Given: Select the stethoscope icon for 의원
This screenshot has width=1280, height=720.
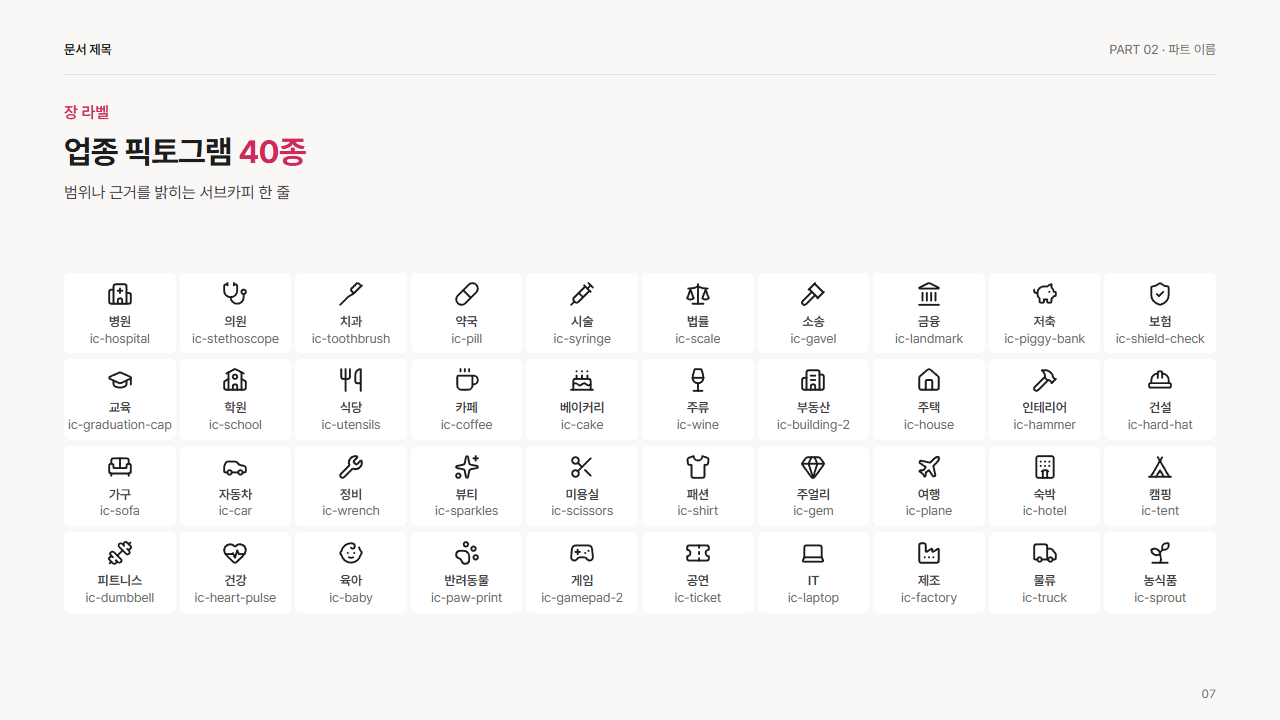Looking at the screenshot, I should 235,294.
